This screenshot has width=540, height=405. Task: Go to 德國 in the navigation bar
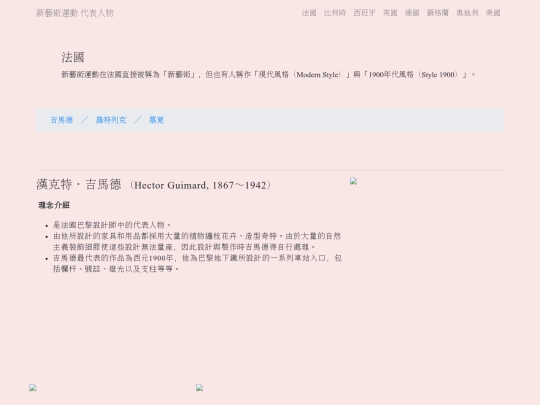tap(412, 13)
